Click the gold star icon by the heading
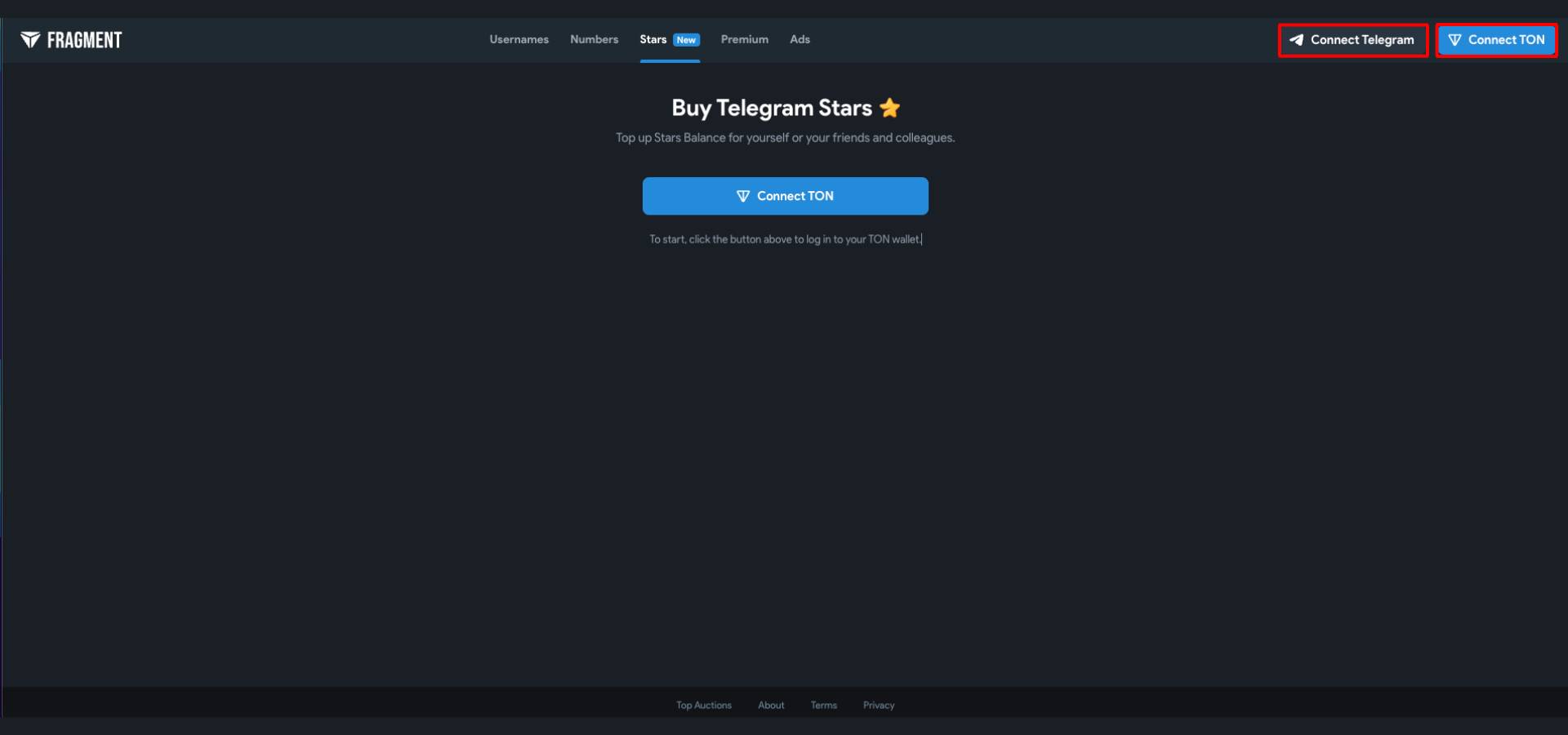The height and width of the screenshot is (735, 1568). click(x=889, y=108)
